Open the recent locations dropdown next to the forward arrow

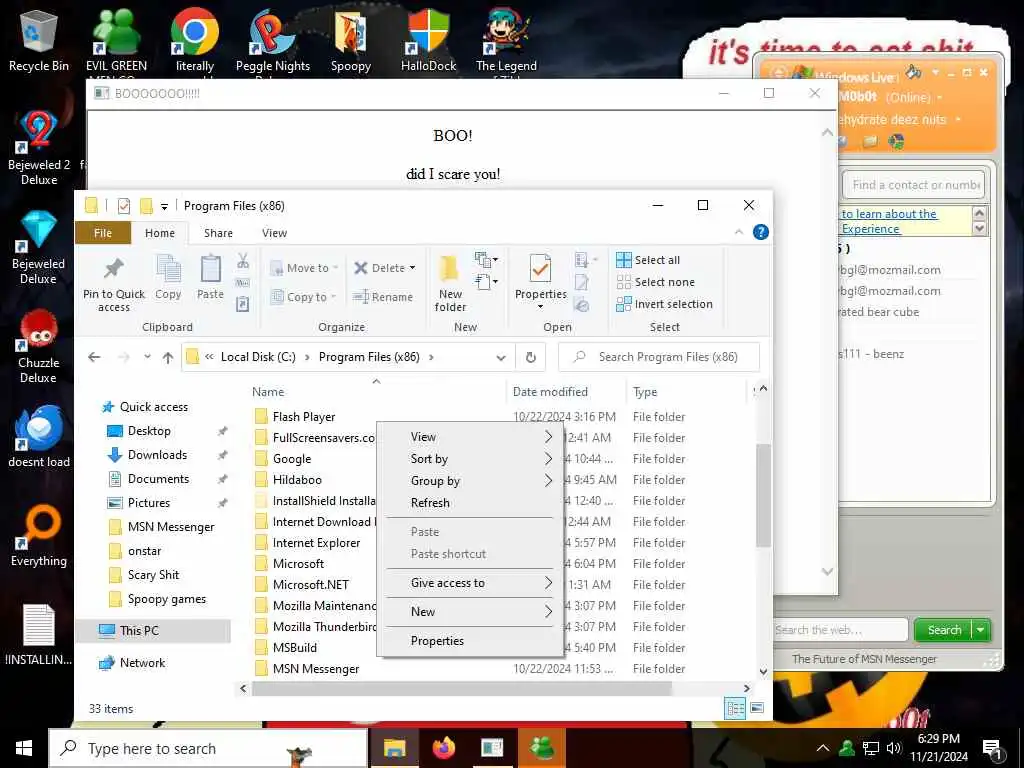148,357
